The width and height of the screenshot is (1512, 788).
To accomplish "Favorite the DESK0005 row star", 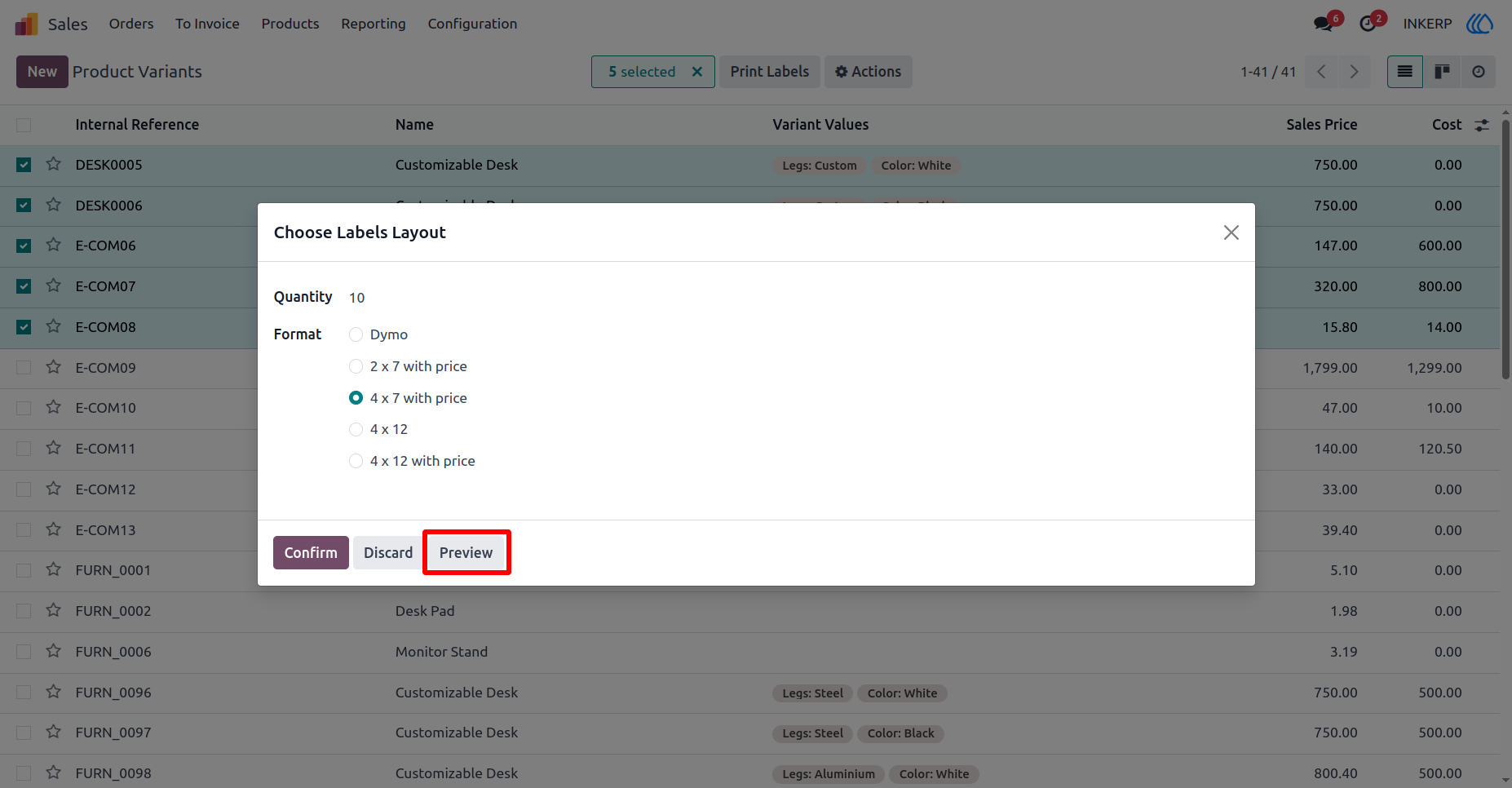I will (54, 164).
